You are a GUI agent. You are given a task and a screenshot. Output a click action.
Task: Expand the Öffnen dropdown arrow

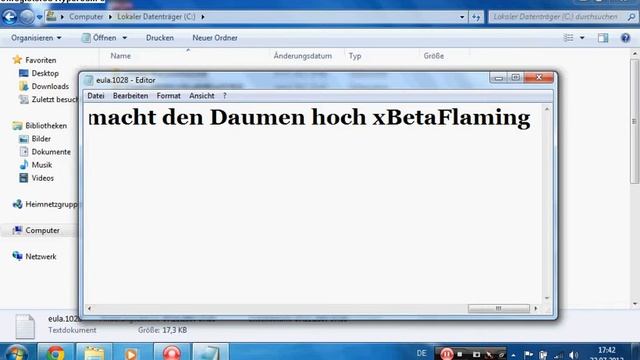[x=124, y=38]
